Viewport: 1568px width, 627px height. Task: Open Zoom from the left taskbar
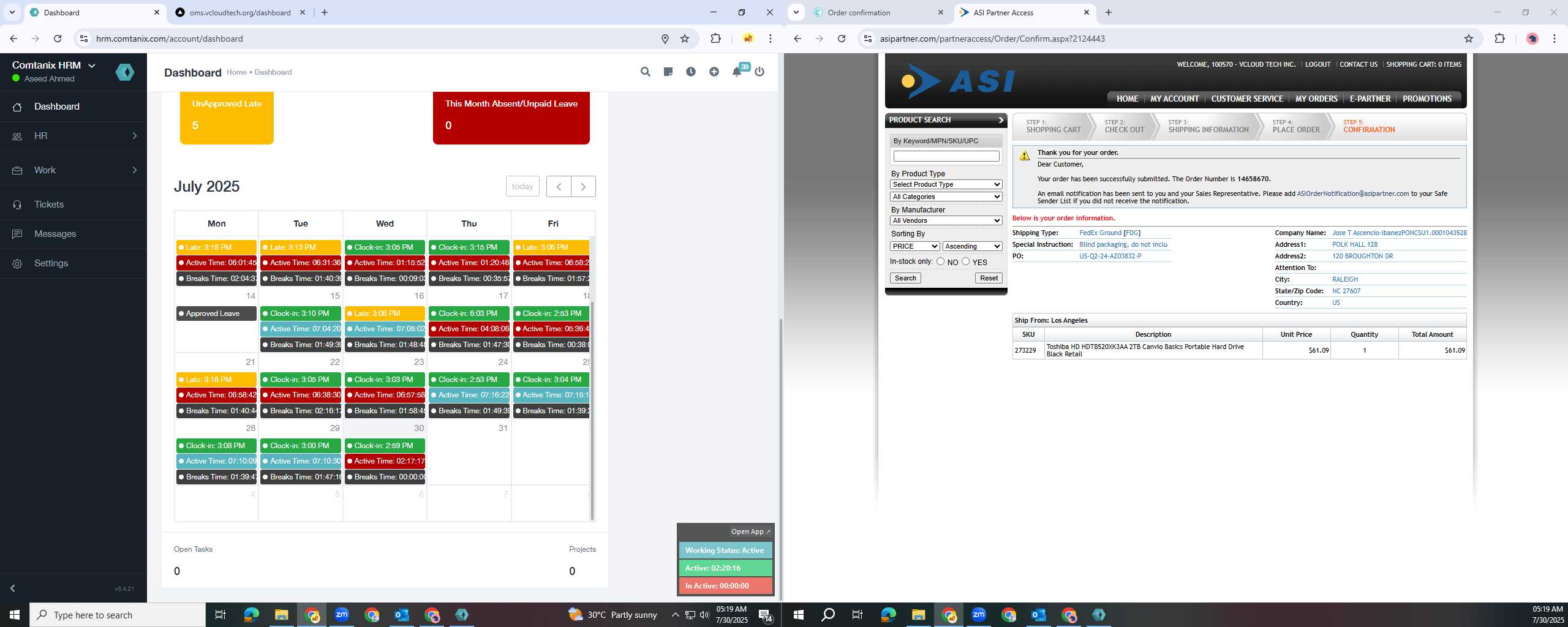click(342, 614)
